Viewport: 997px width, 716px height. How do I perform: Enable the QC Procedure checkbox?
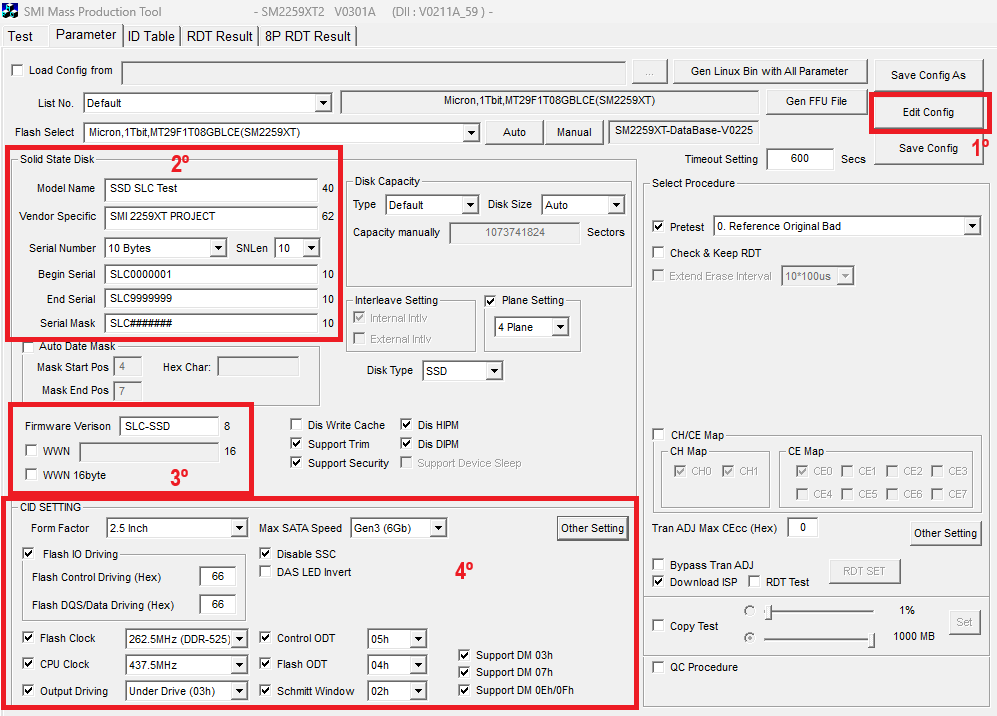pyautogui.click(x=659, y=666)
